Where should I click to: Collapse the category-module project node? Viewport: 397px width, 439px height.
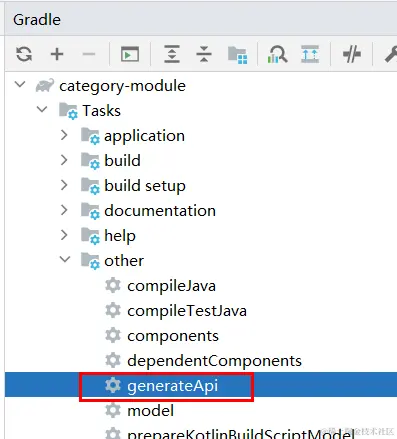point(20,84)
